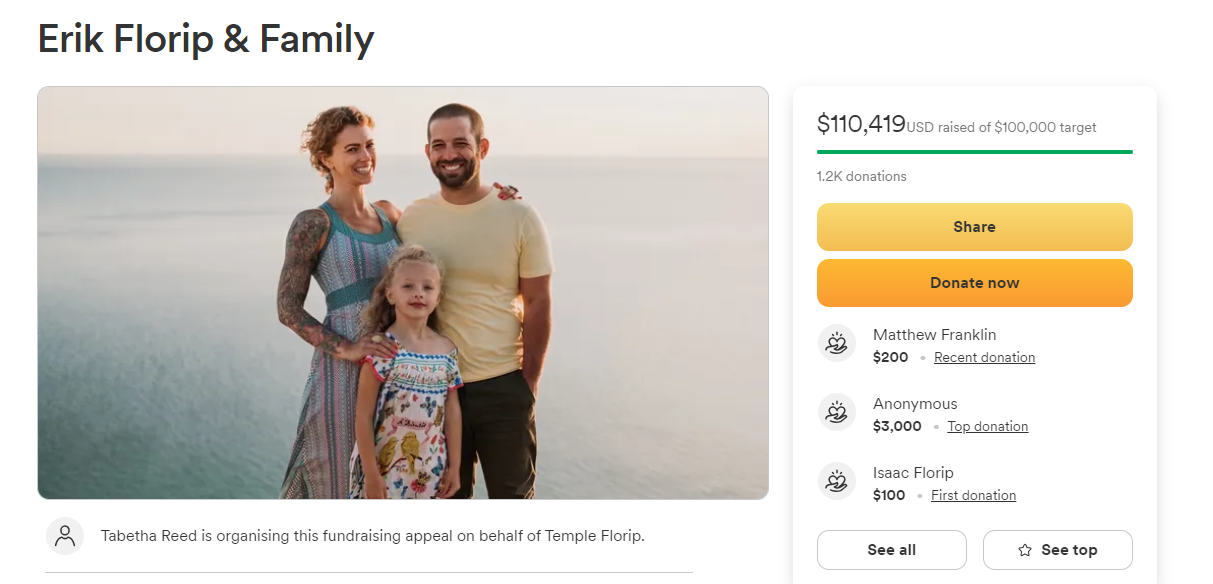Open the Top donation link

(987, 426)
